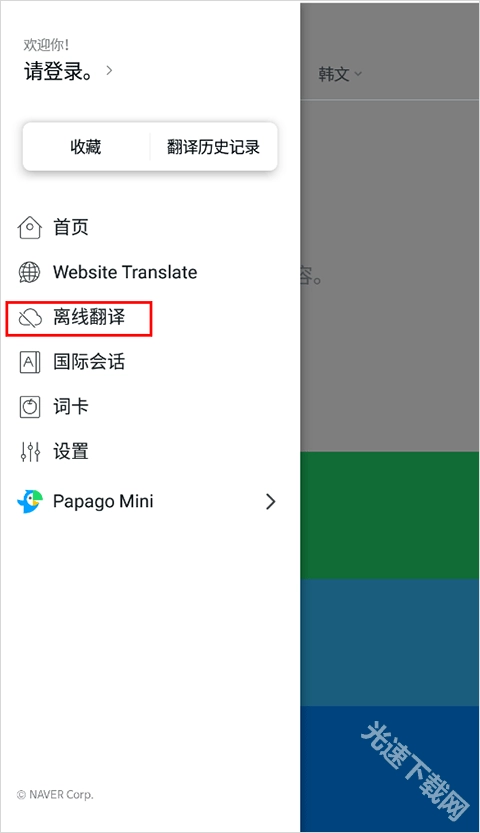Open 翻译历史记录 translation history

[x=213, y=147]
